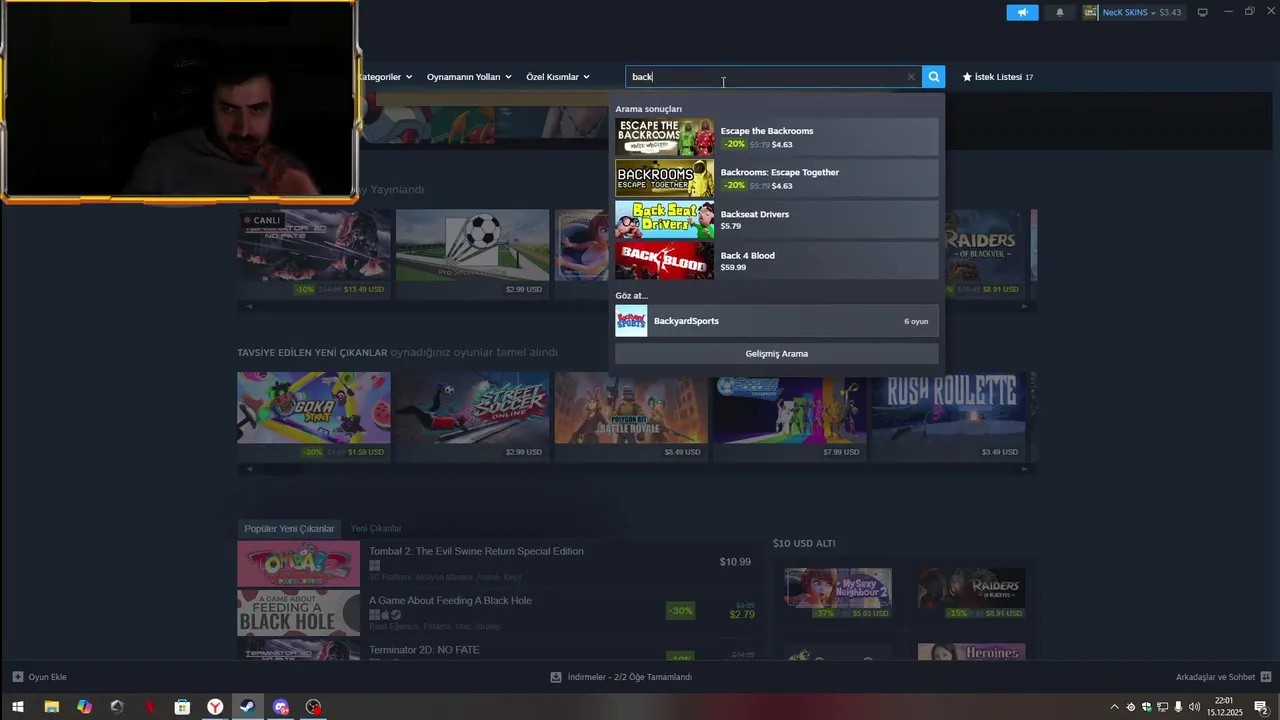Open Yandex browser from taskbar

tap(215, 707)
